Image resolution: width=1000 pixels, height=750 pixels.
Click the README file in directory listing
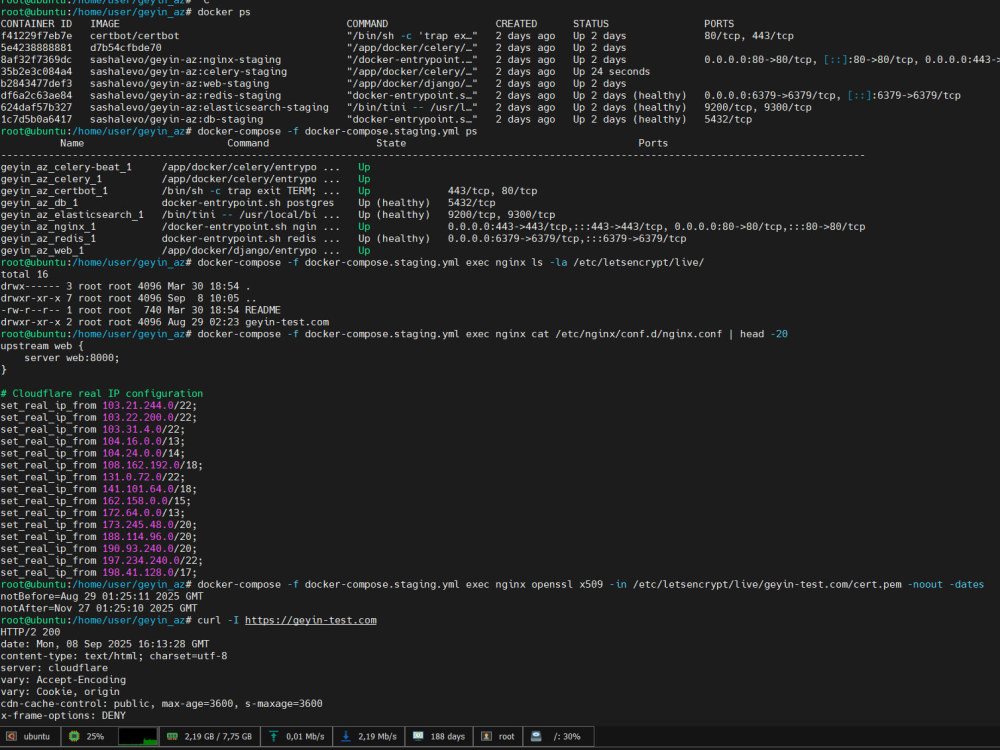pyautogui.click(x=263, y=310)
